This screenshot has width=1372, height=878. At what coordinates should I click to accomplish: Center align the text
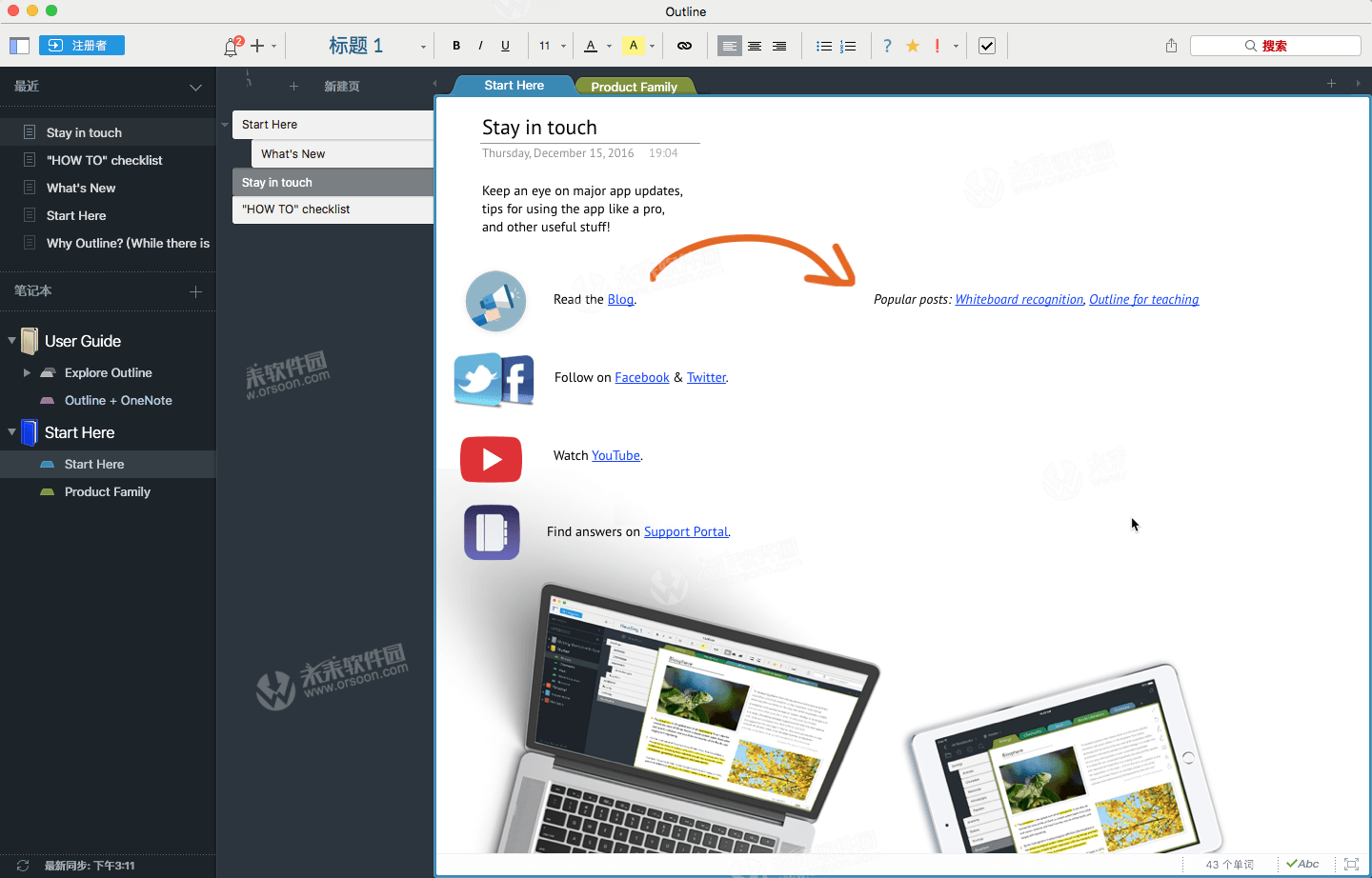pos(755,46)
